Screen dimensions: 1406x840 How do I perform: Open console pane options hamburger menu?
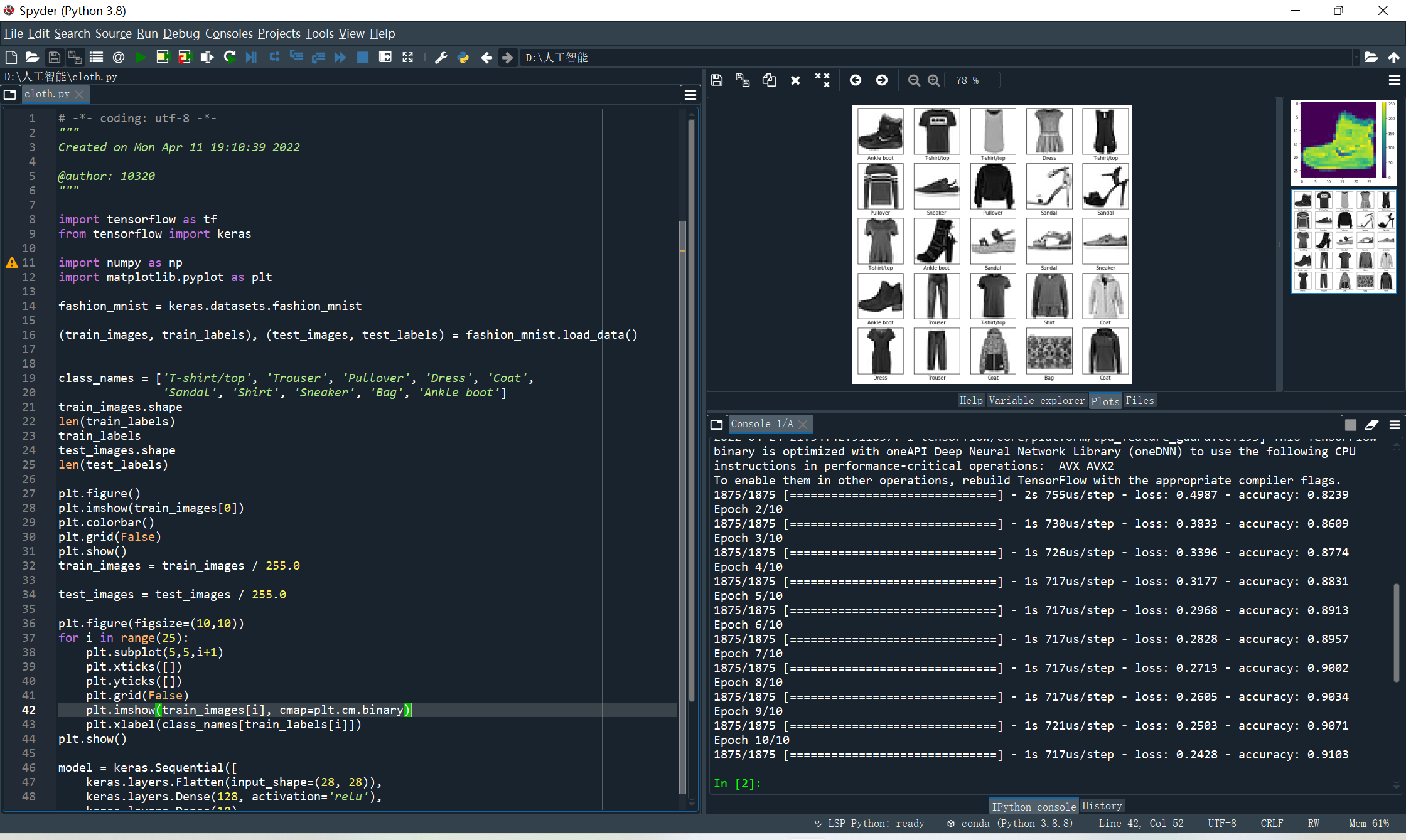tap(1394, 425)
